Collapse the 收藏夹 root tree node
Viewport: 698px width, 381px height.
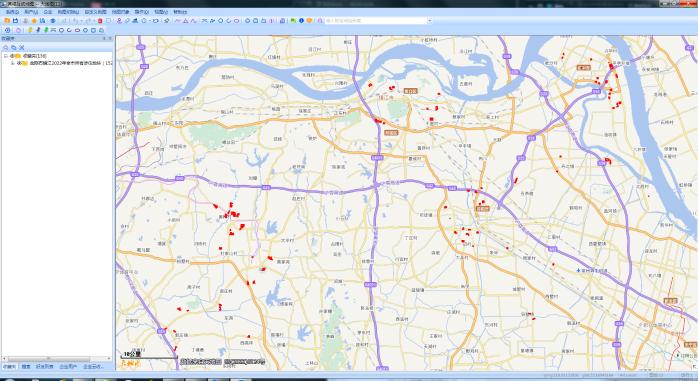tap(6, 56)
